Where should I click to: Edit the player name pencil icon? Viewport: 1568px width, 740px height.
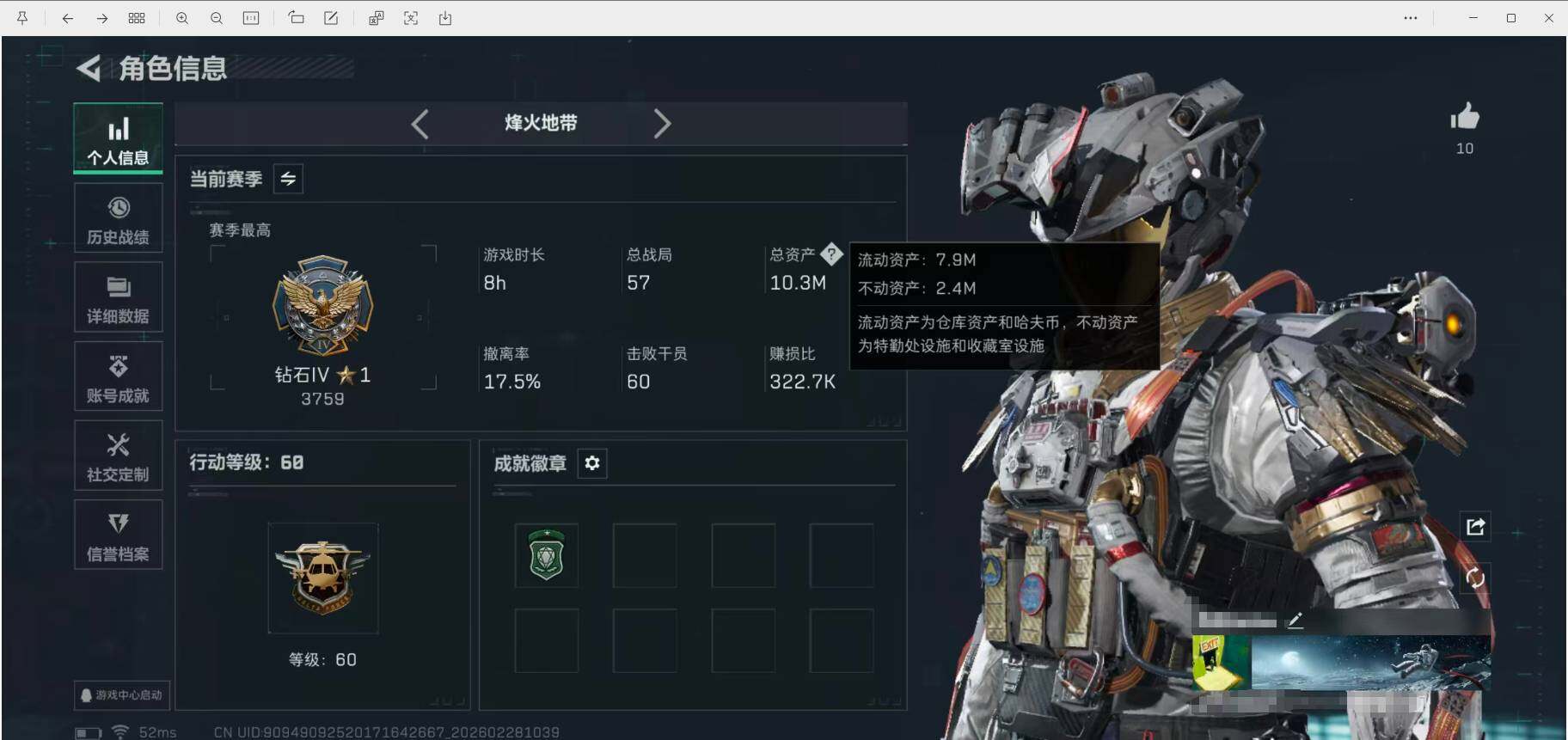pos(1295,620)
